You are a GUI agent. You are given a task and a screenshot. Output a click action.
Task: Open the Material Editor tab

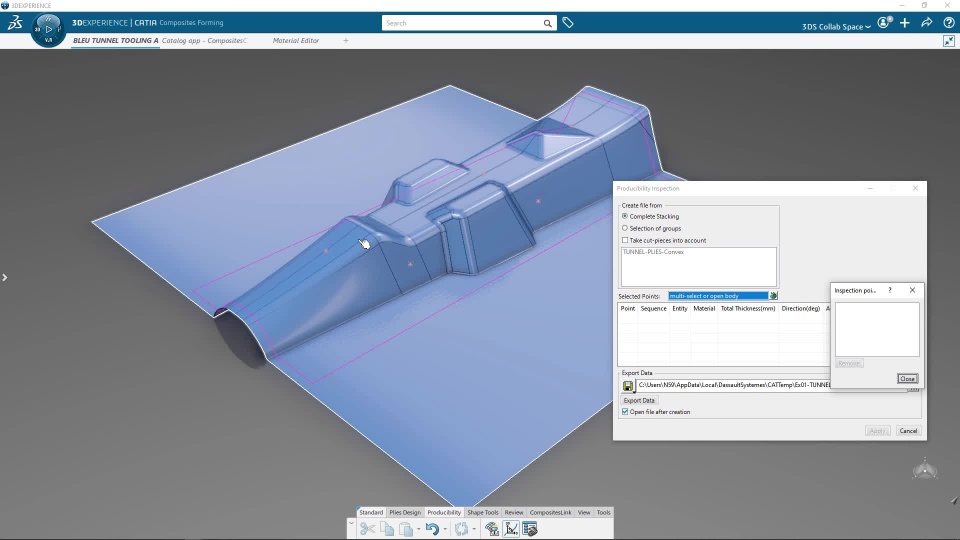[x=296, y=40]
